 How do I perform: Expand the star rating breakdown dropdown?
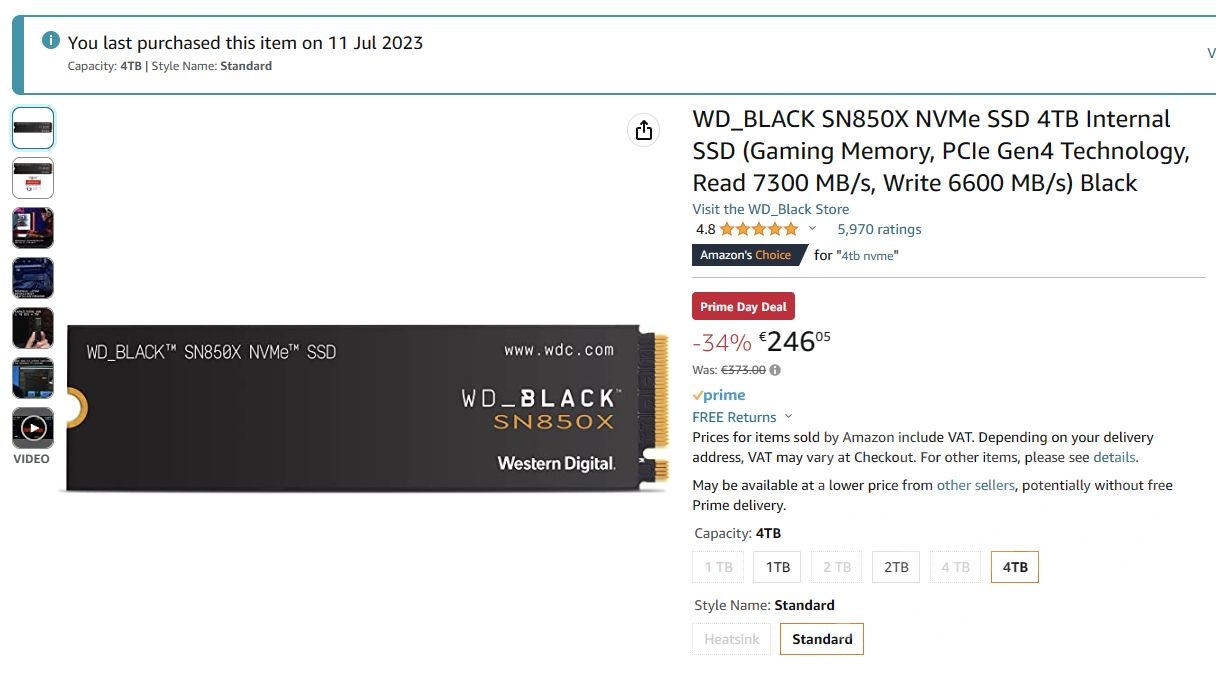click(812, 228)
